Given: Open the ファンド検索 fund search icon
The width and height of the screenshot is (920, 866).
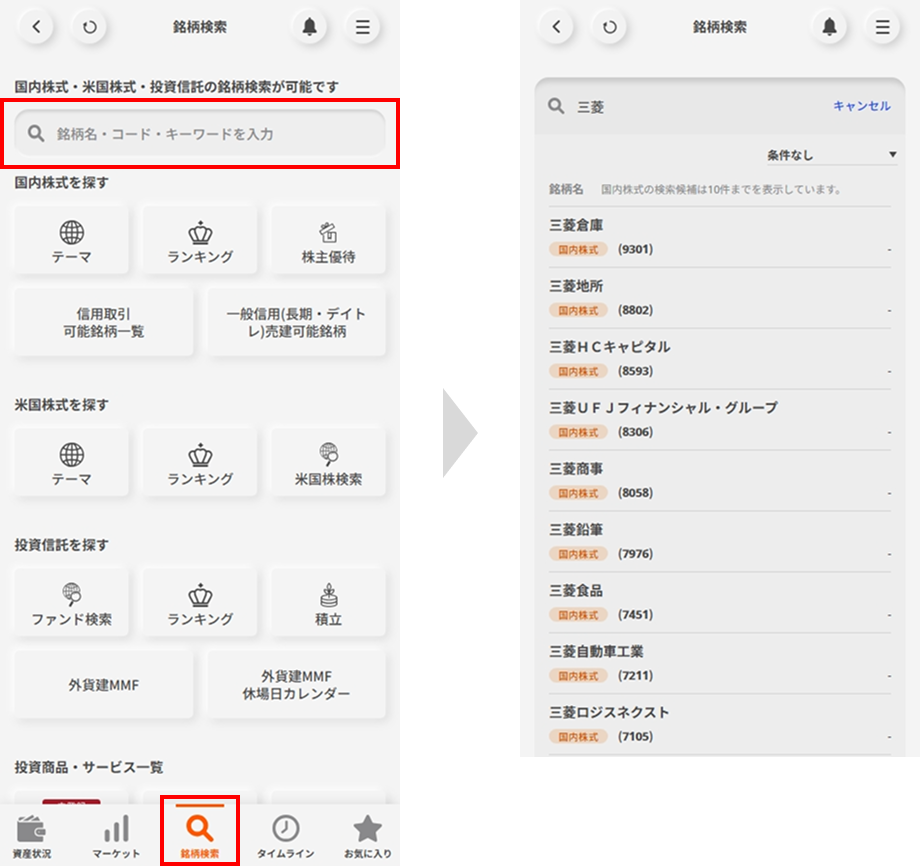Looking at the screenshot, I should tap(71, 603).
